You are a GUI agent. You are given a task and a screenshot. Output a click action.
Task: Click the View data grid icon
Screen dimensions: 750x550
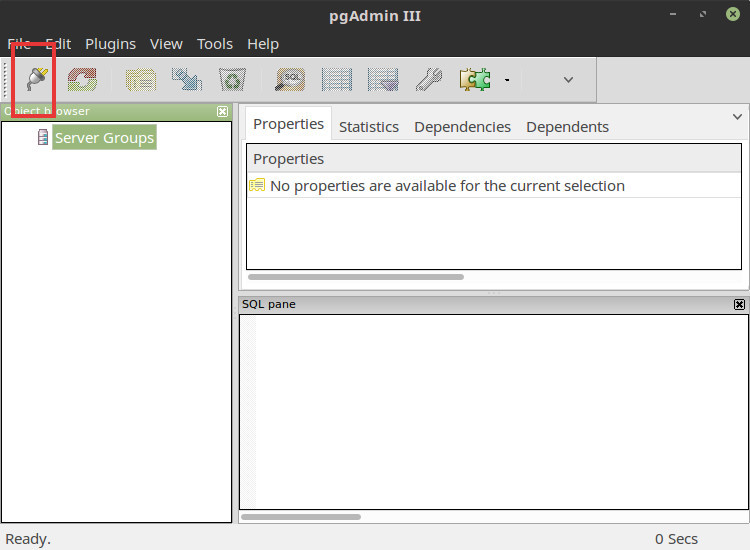point(337,79)
